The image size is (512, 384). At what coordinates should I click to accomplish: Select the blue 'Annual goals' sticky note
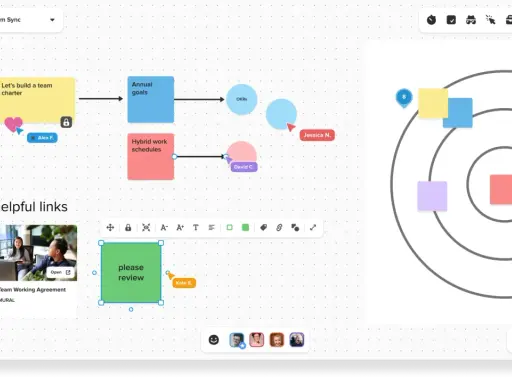(151, 99)
